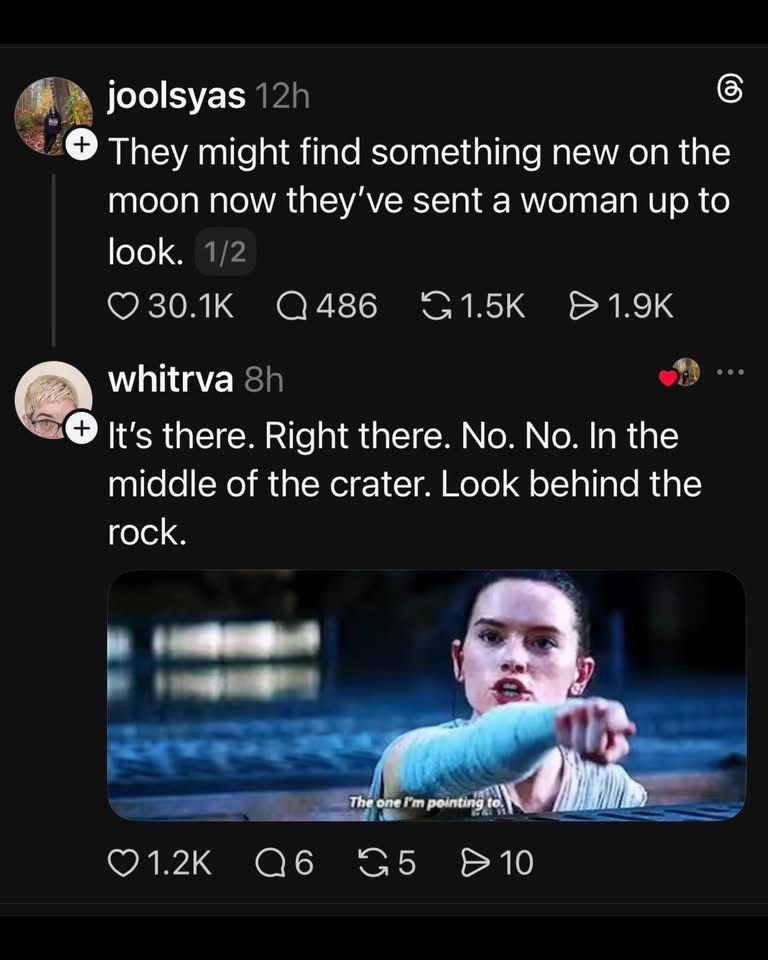Follow whitrva using the plus badge
Screen dimensions: 768x960
(82, 429)
